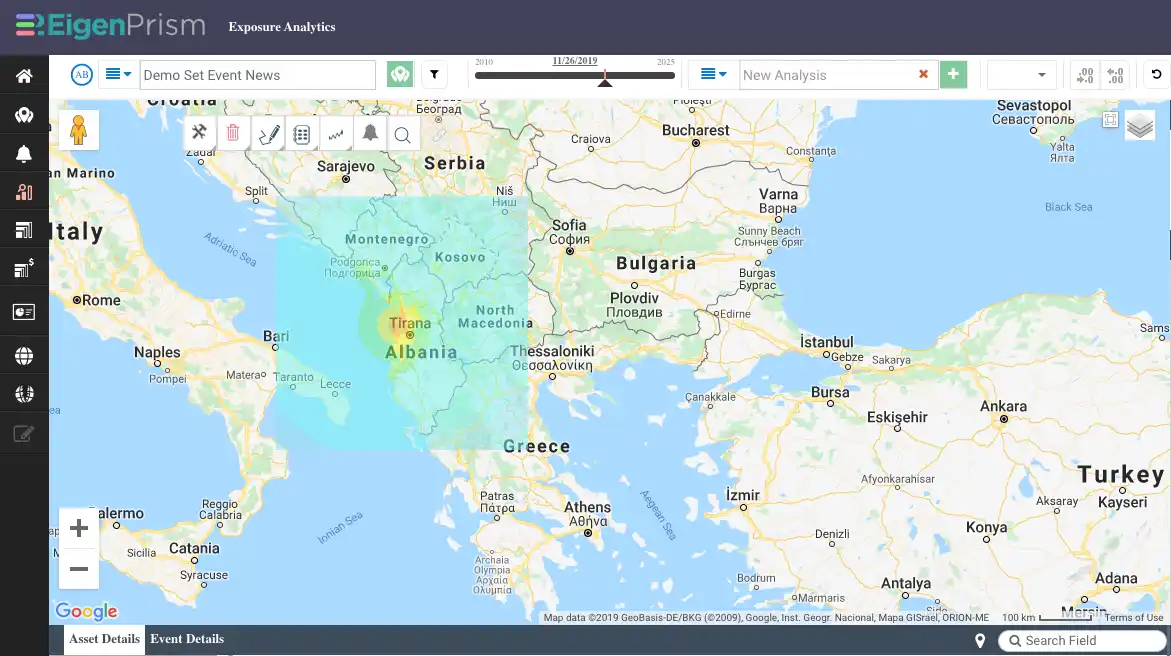Toggle the map fullscreen square icon
The width and height of the screenshot is (1171, 656).
[1111, 120]
